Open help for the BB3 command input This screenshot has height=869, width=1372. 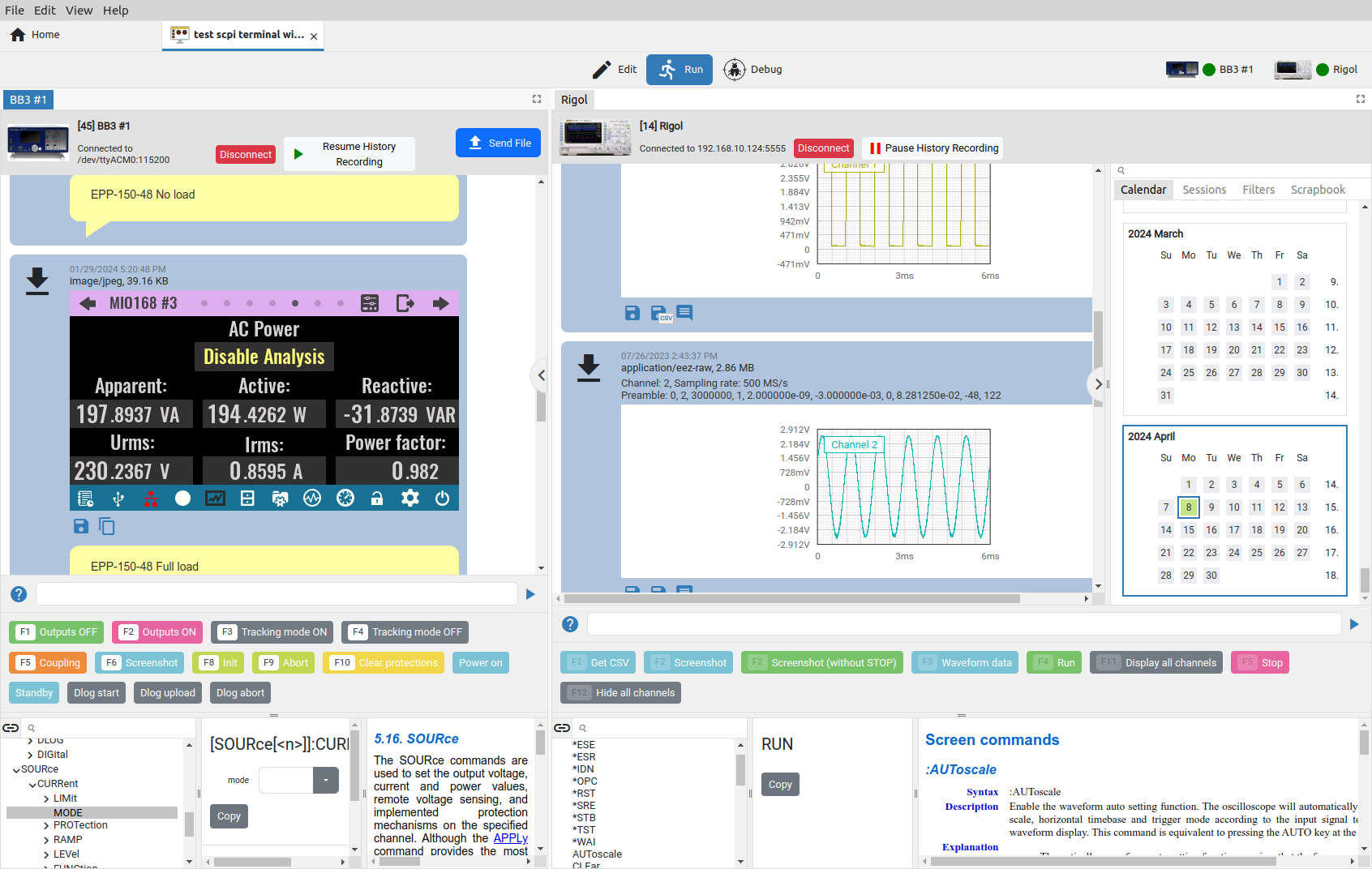(19, 594)
